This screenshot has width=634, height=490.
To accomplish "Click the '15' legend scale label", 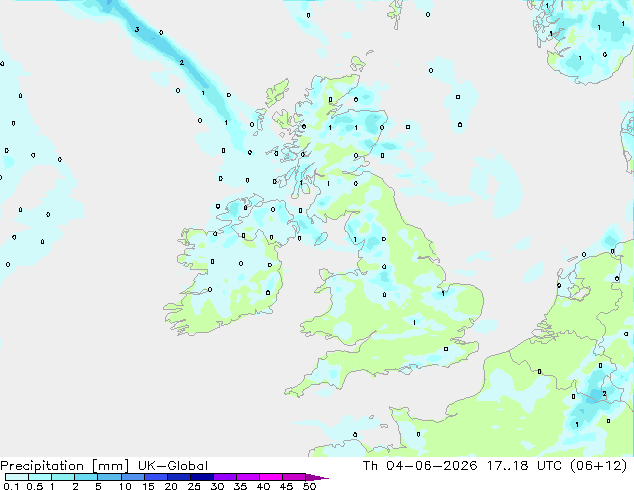I will (148, 486).
